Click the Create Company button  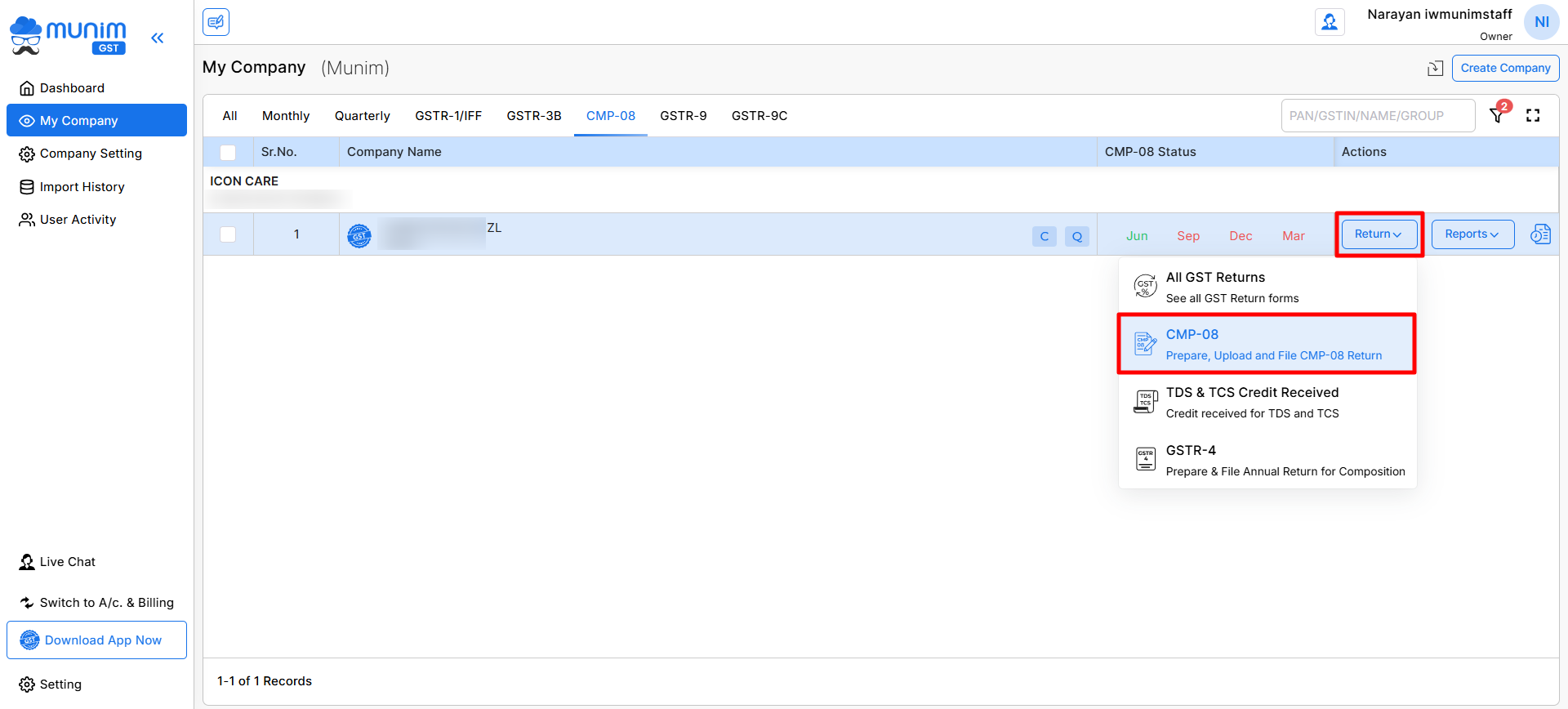pyautogui.click(x=1505, y=68)
